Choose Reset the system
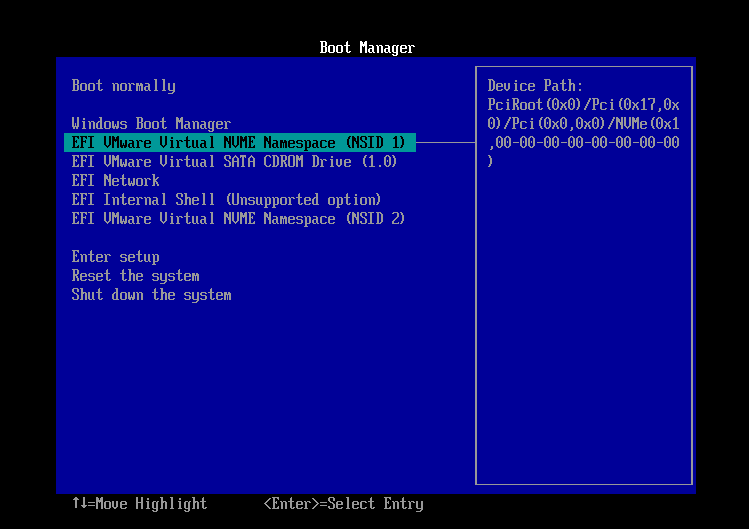 coord(135,276)
